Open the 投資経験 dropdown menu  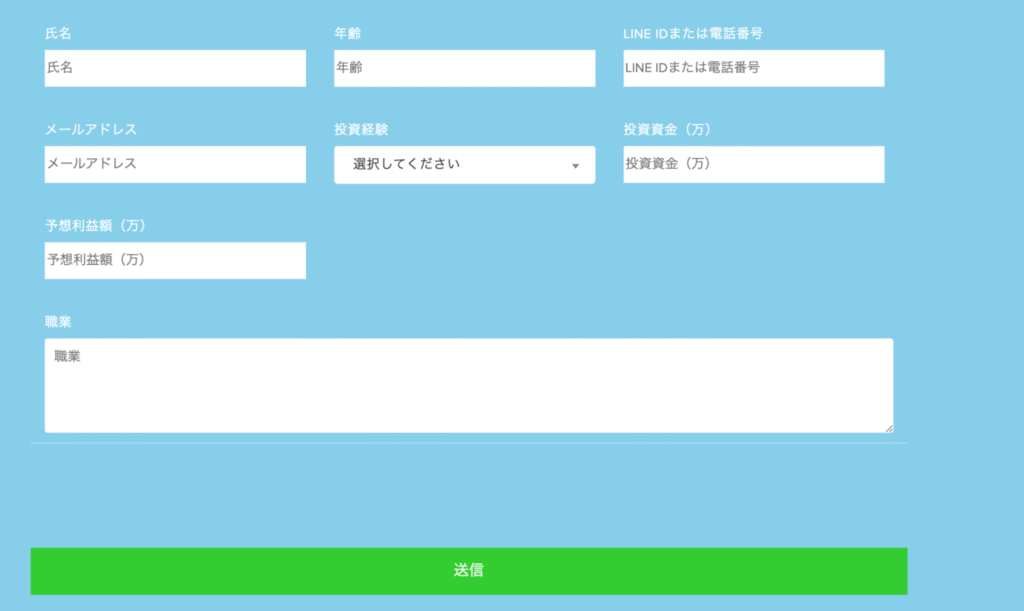pos(464,164)
